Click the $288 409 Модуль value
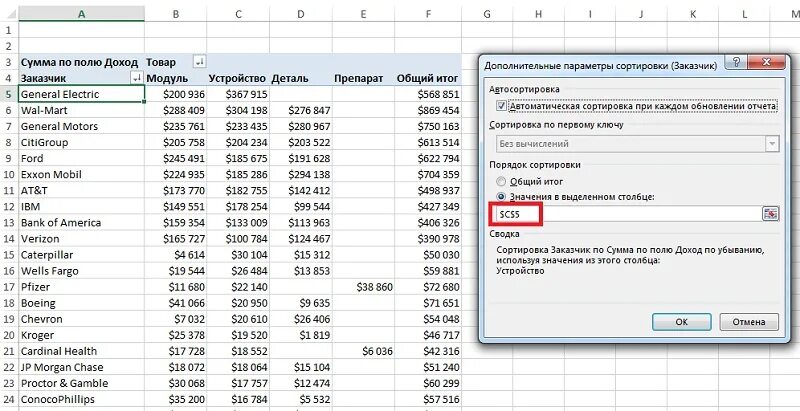Screen dimensions: 800x411 [x=176, y=110]
